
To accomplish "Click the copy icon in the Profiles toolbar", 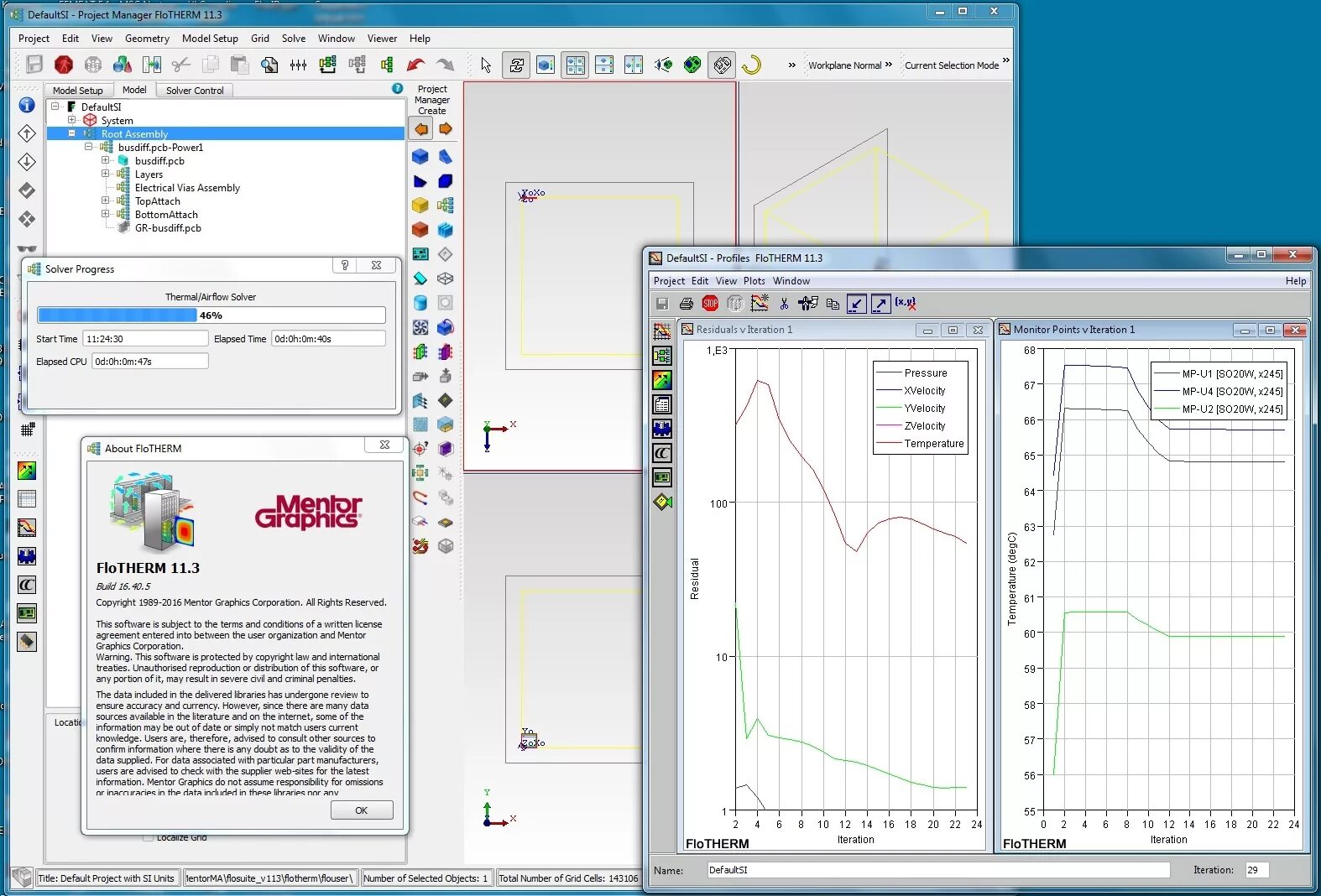I will pyautogui.click(x=833, y=304).
